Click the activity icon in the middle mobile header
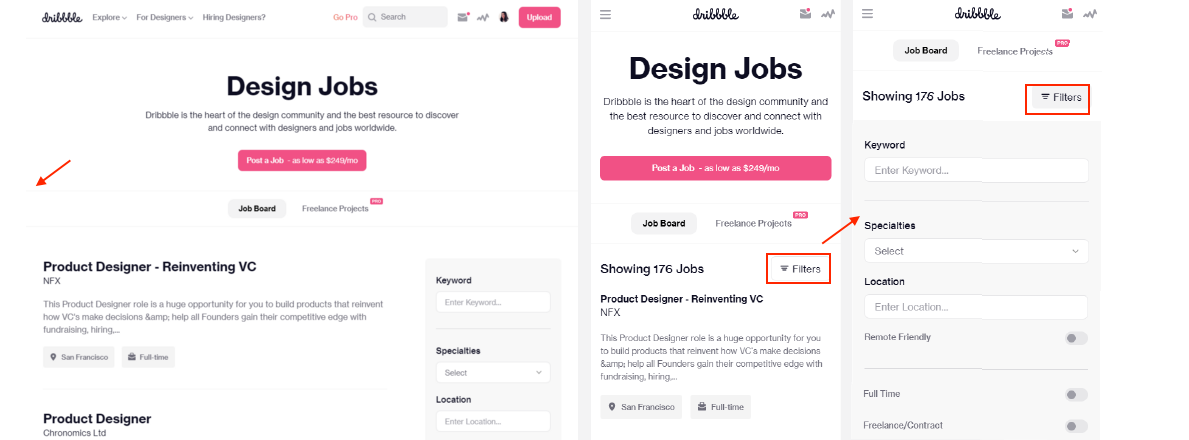 pyautogui.click(x=828, y=15)
